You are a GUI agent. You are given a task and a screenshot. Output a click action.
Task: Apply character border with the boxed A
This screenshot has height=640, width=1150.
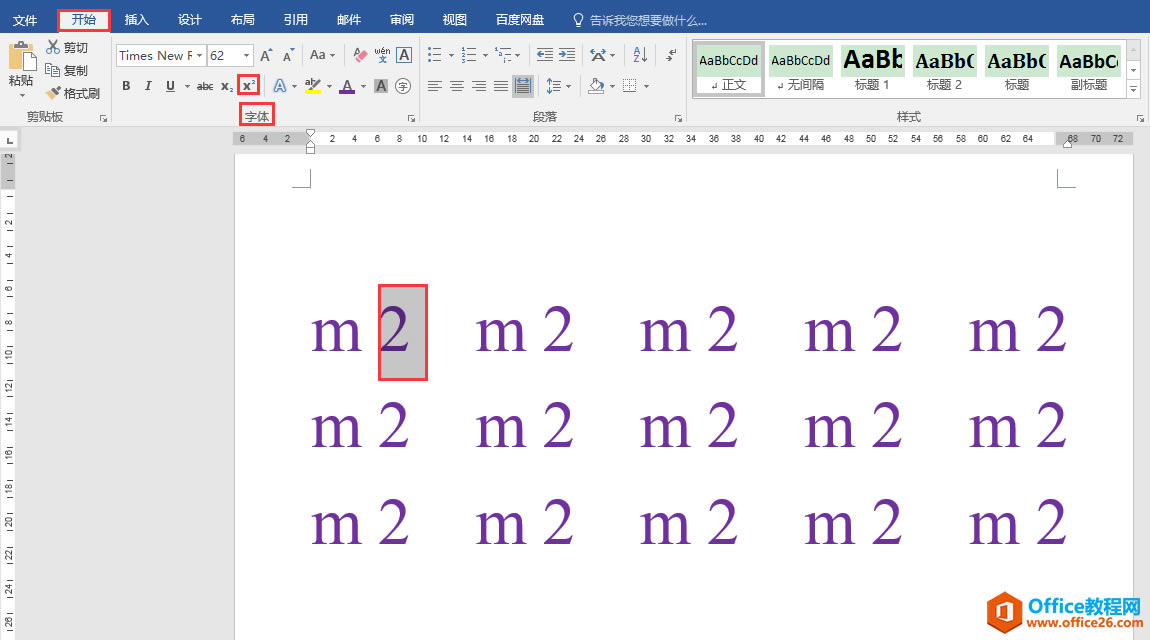(404, 55)
